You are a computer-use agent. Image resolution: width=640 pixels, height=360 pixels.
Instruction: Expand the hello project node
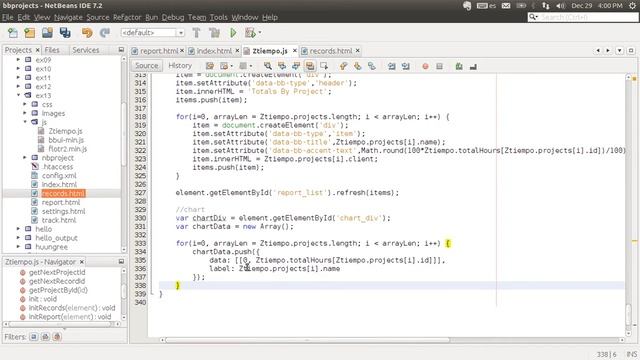tap(18, 229)
